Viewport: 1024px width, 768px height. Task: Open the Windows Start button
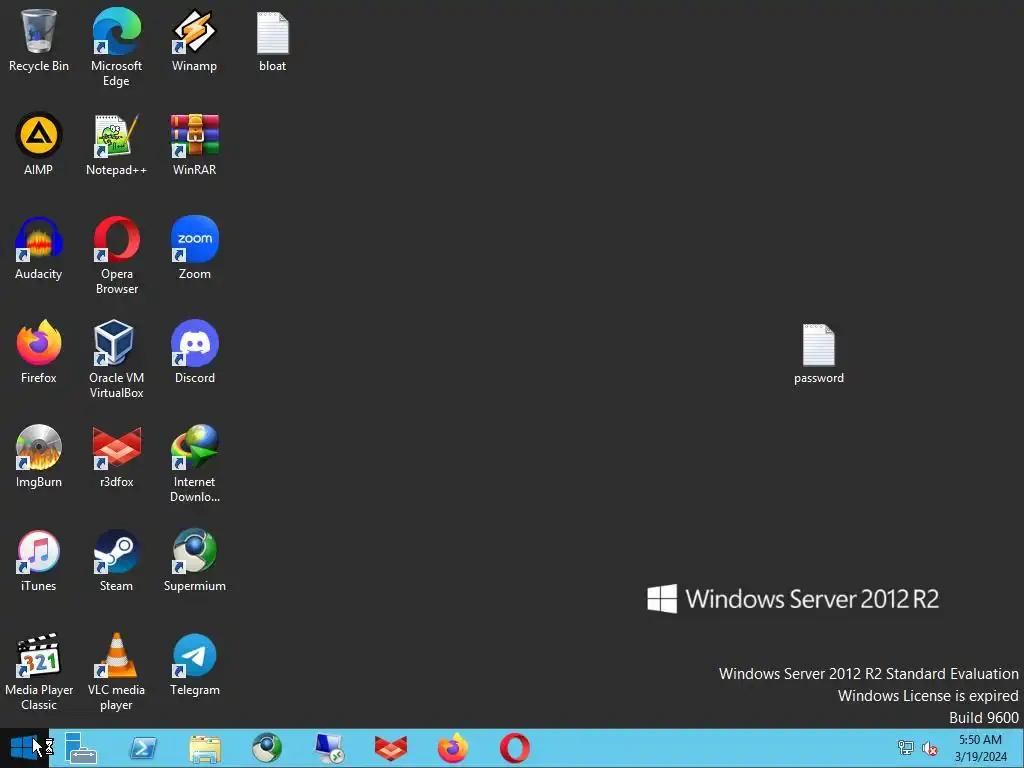pos(24,748)
